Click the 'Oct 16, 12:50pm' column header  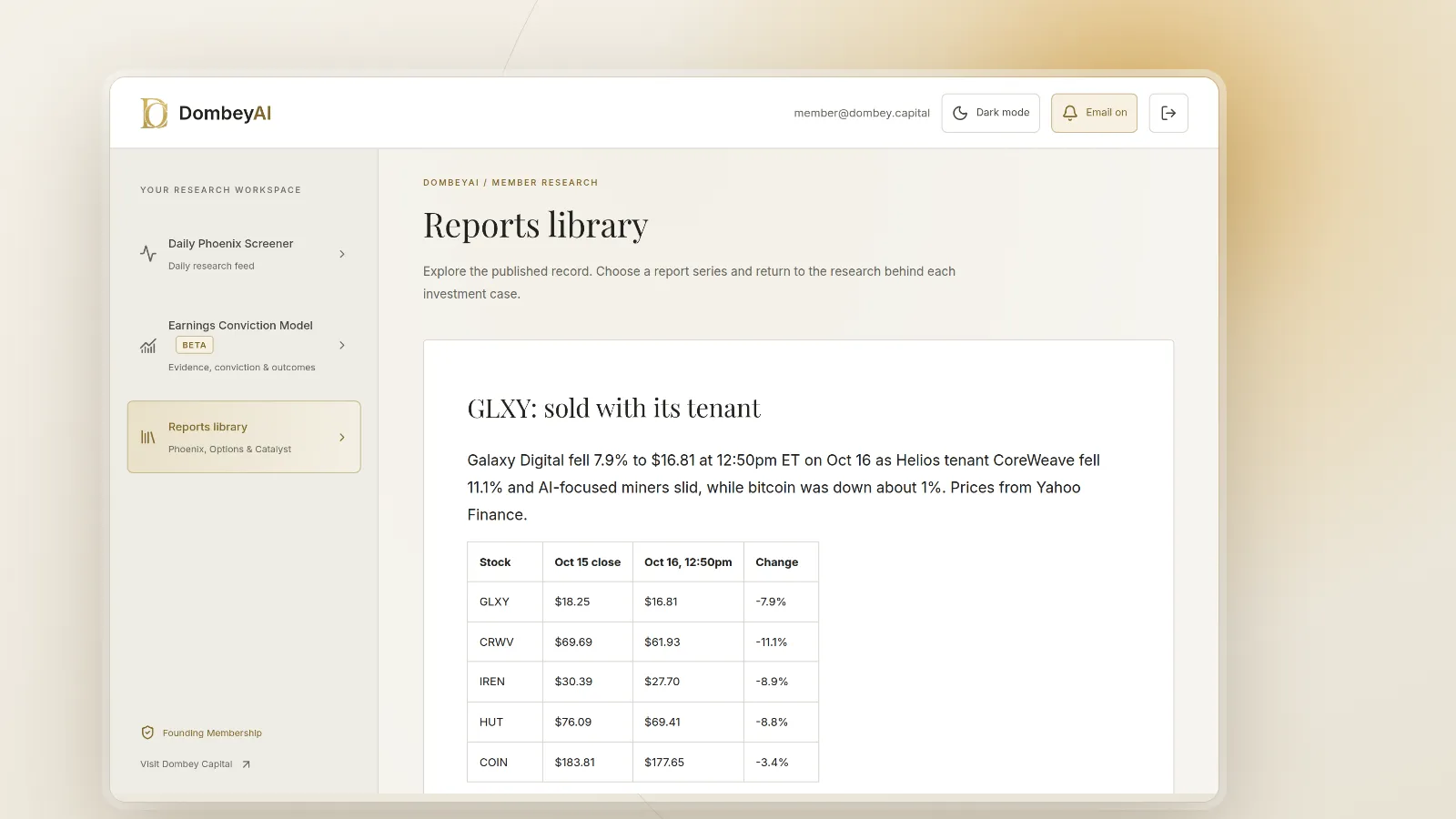(688, 562)
